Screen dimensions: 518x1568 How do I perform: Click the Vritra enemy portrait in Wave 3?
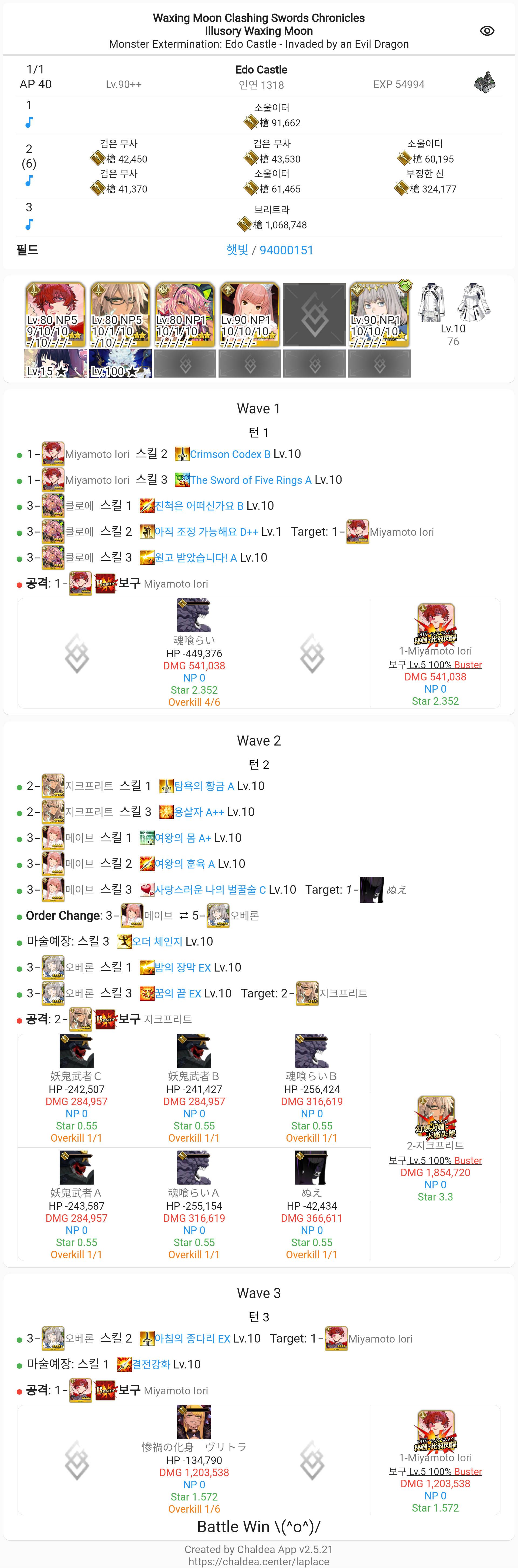[x=194, y=1422]
